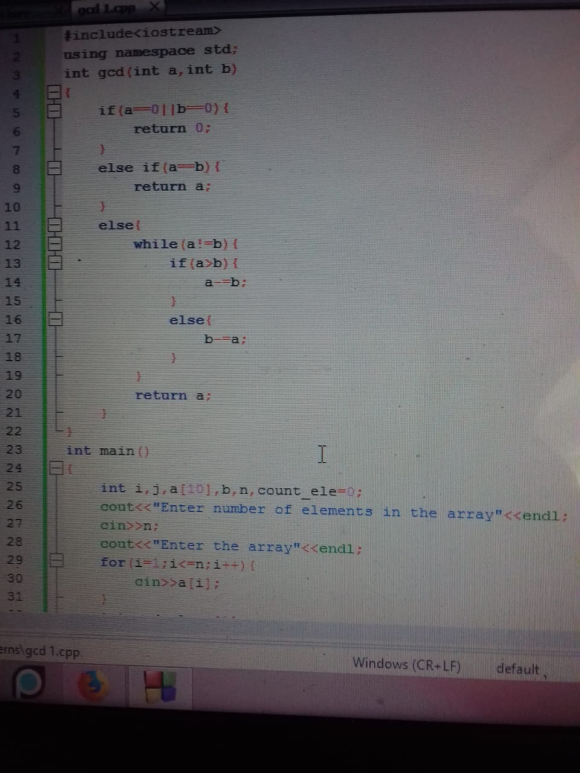Click the Windows (CR+LF) status bar field

click(406, 664)
